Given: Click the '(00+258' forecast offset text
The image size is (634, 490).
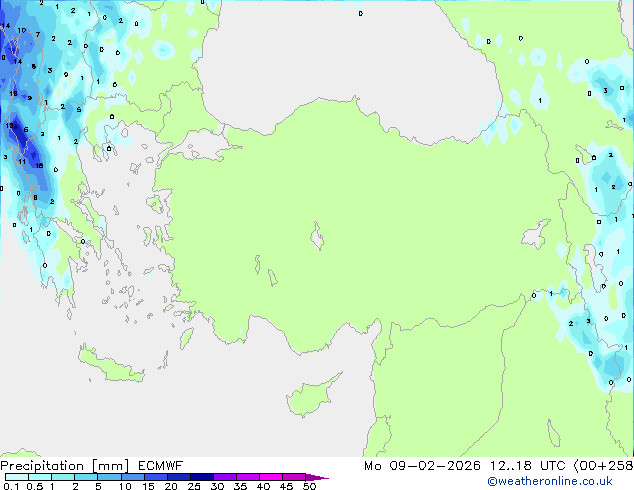Looking at the screenshot, I should click(x=603, y=466).
